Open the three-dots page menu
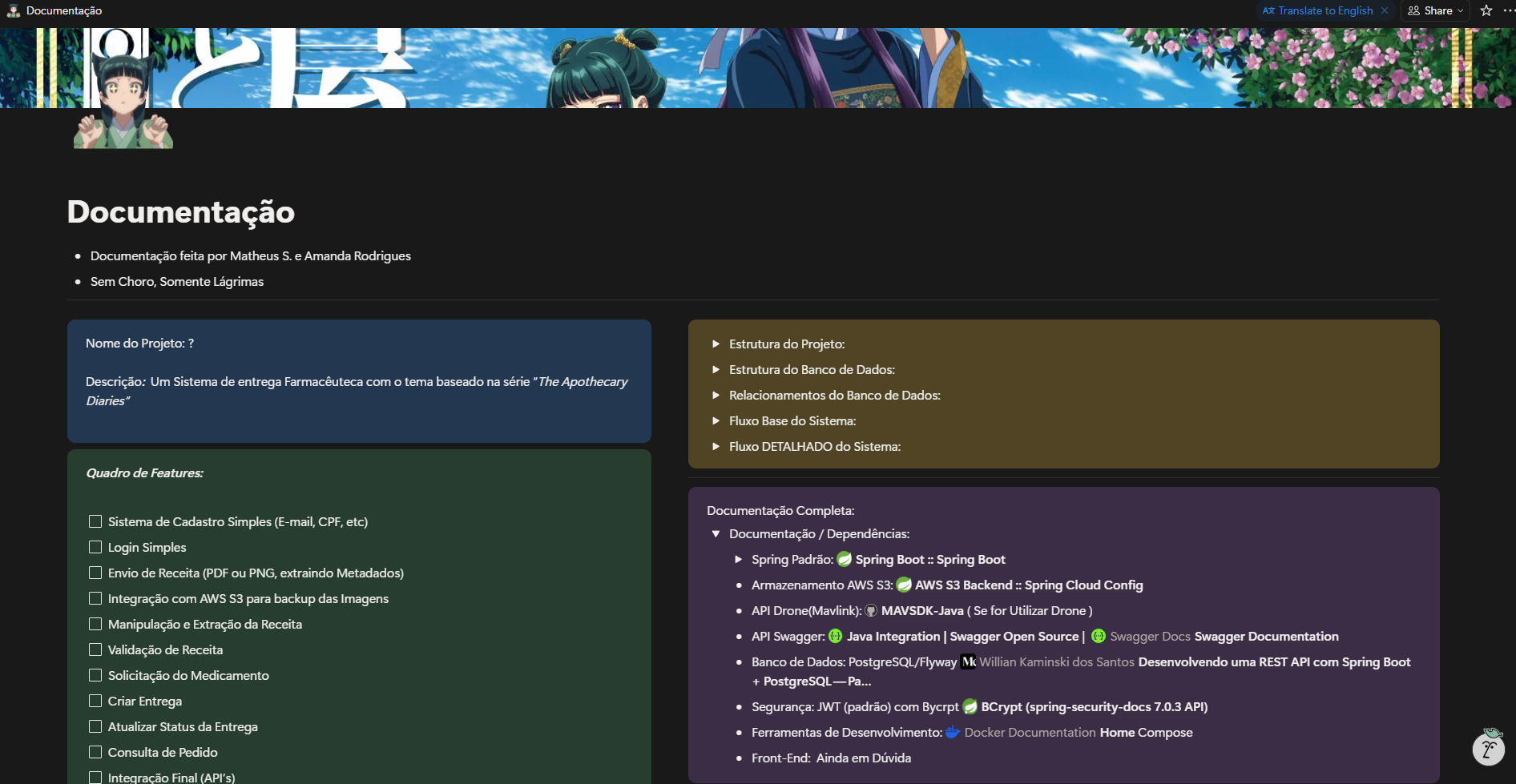Screen dimensions: 1516x784 1508,10
